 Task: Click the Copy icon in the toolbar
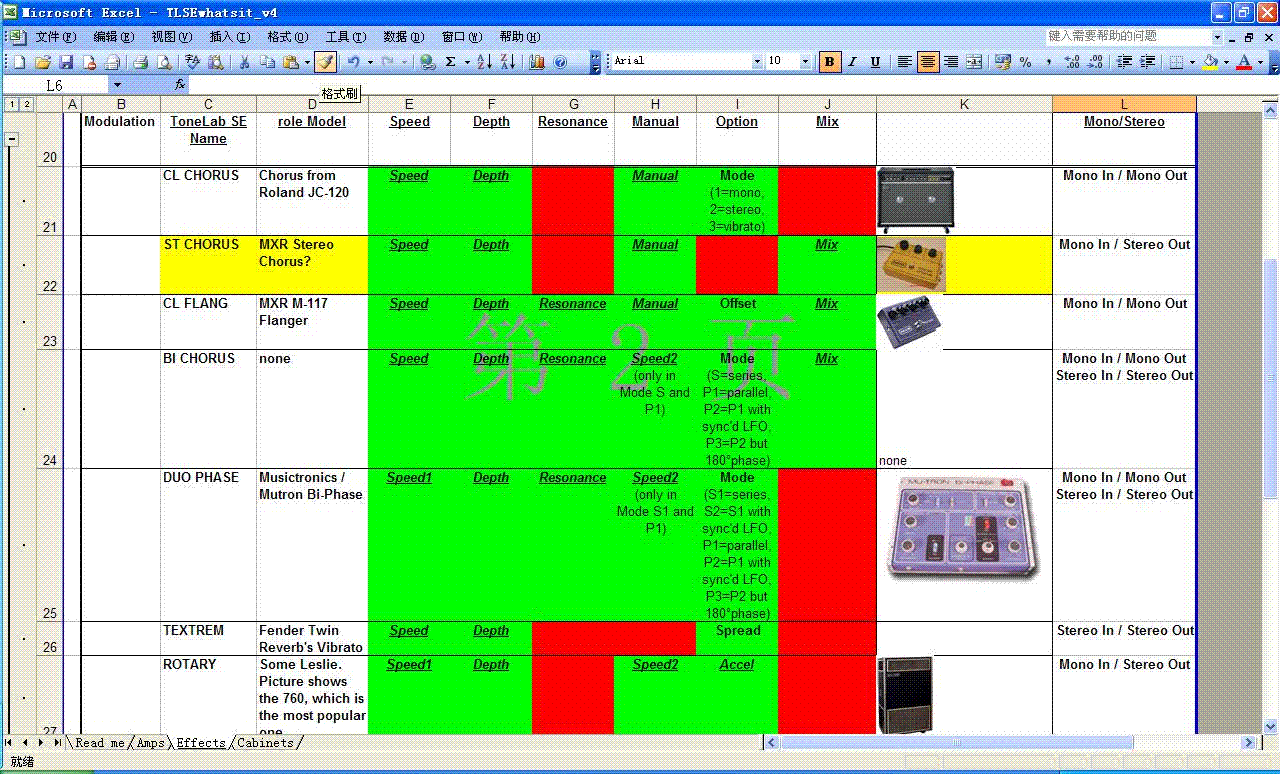[x=267, y=62]
